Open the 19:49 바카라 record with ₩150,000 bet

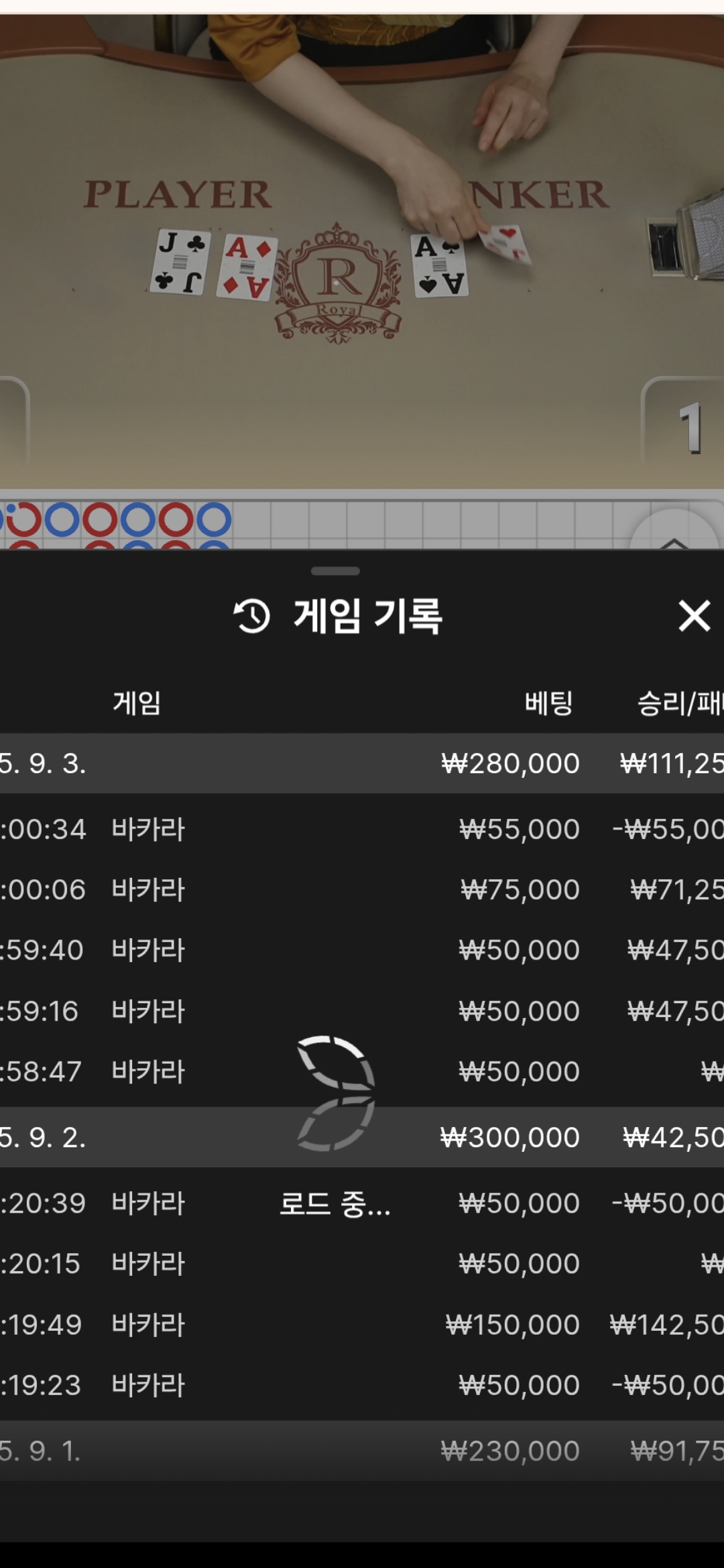click(x=362, y=1324)
